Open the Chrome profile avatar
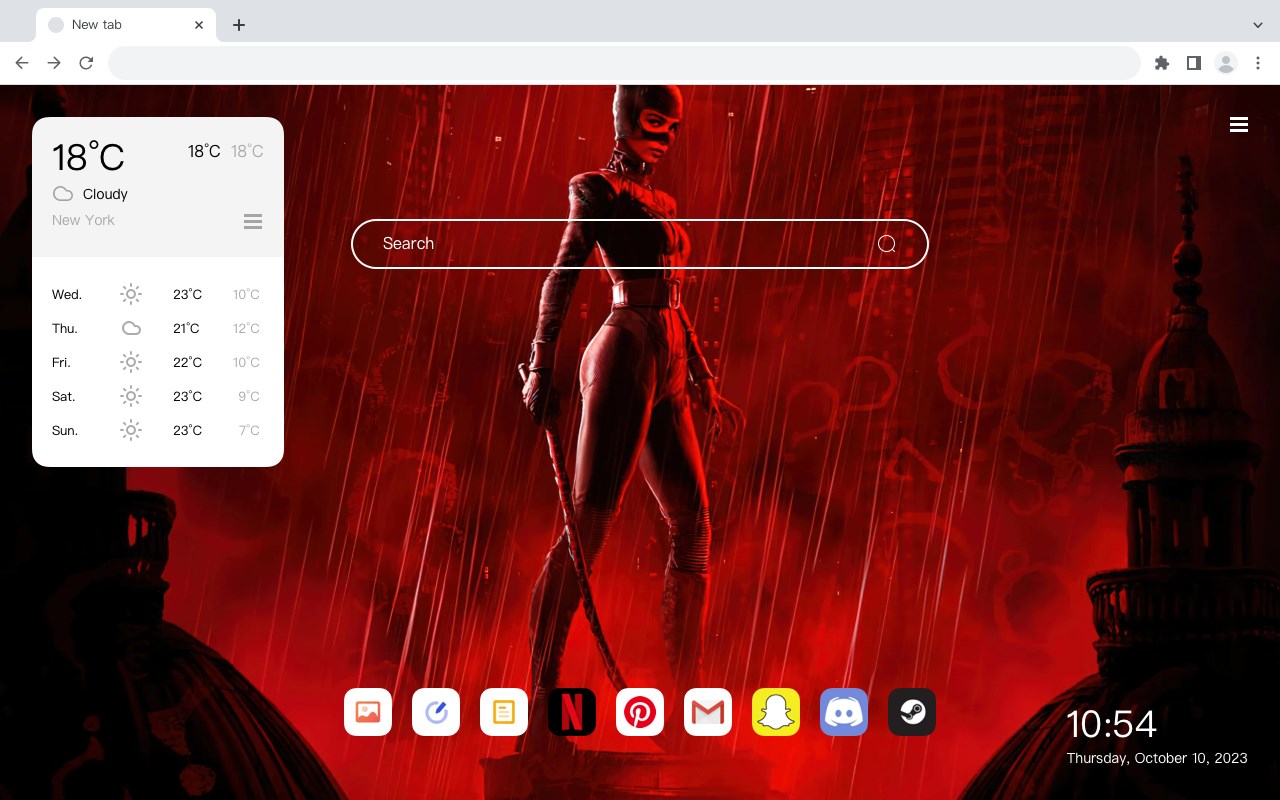1280x800 pixels. click(x=1226, y=63)
